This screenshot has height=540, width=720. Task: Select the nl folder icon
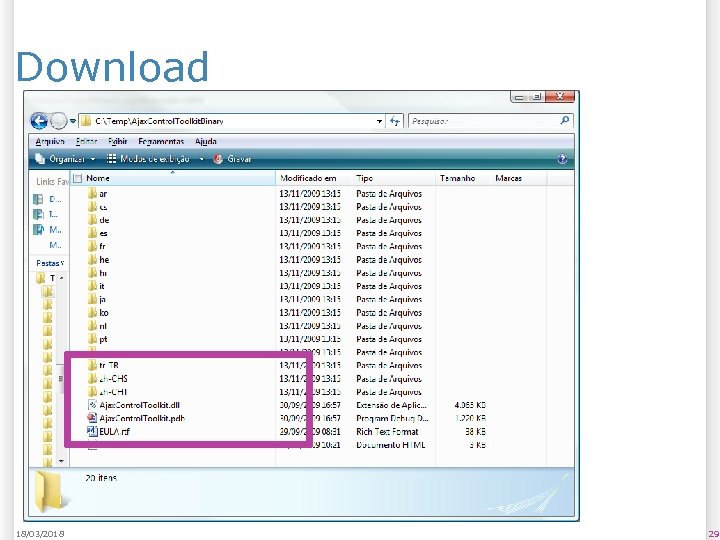click(x=92, y=326)
